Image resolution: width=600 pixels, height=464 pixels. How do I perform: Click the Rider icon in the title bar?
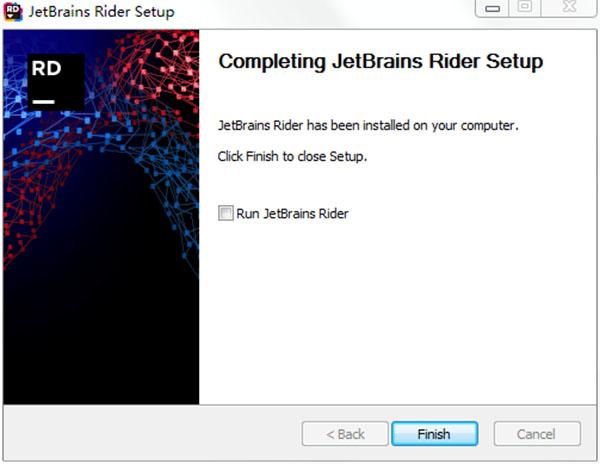point(13,11)
